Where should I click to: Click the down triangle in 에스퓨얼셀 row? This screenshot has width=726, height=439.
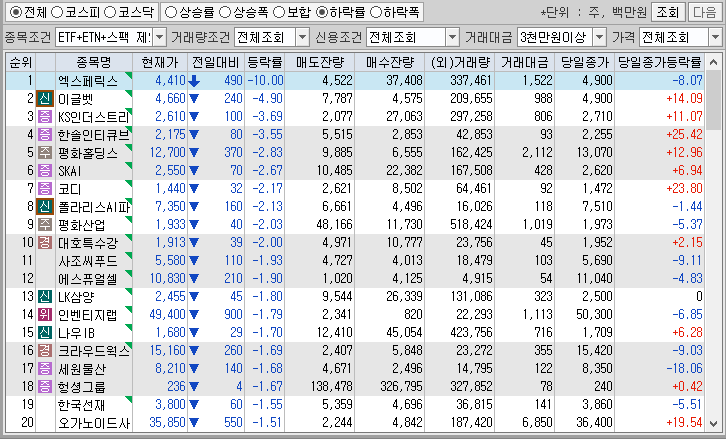coord(194,279)
